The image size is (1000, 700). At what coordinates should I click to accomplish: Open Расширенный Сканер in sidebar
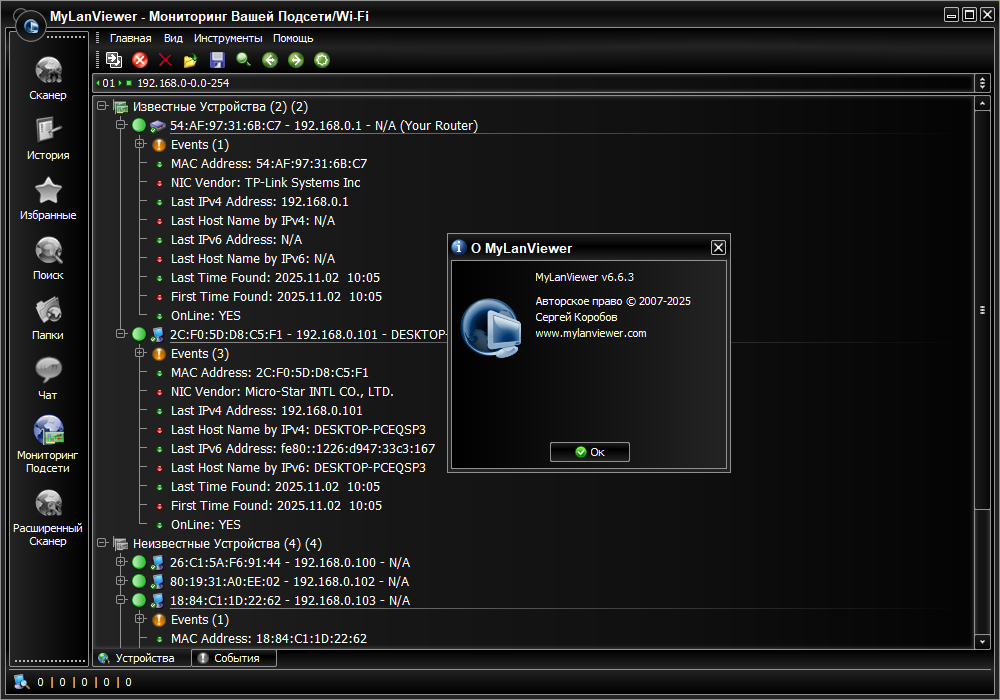point(48,517)
